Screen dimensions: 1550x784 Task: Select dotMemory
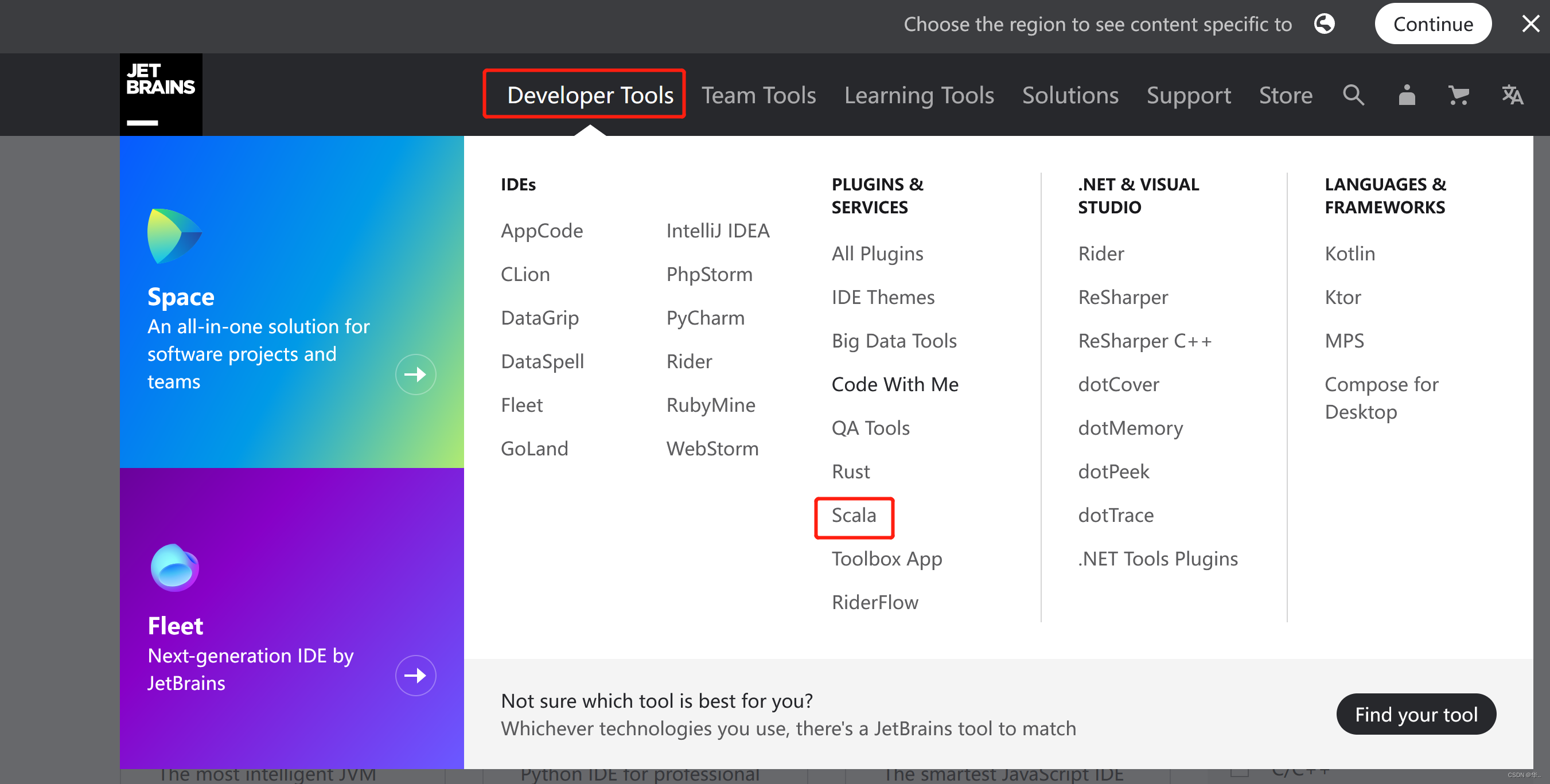(1130, 428)
